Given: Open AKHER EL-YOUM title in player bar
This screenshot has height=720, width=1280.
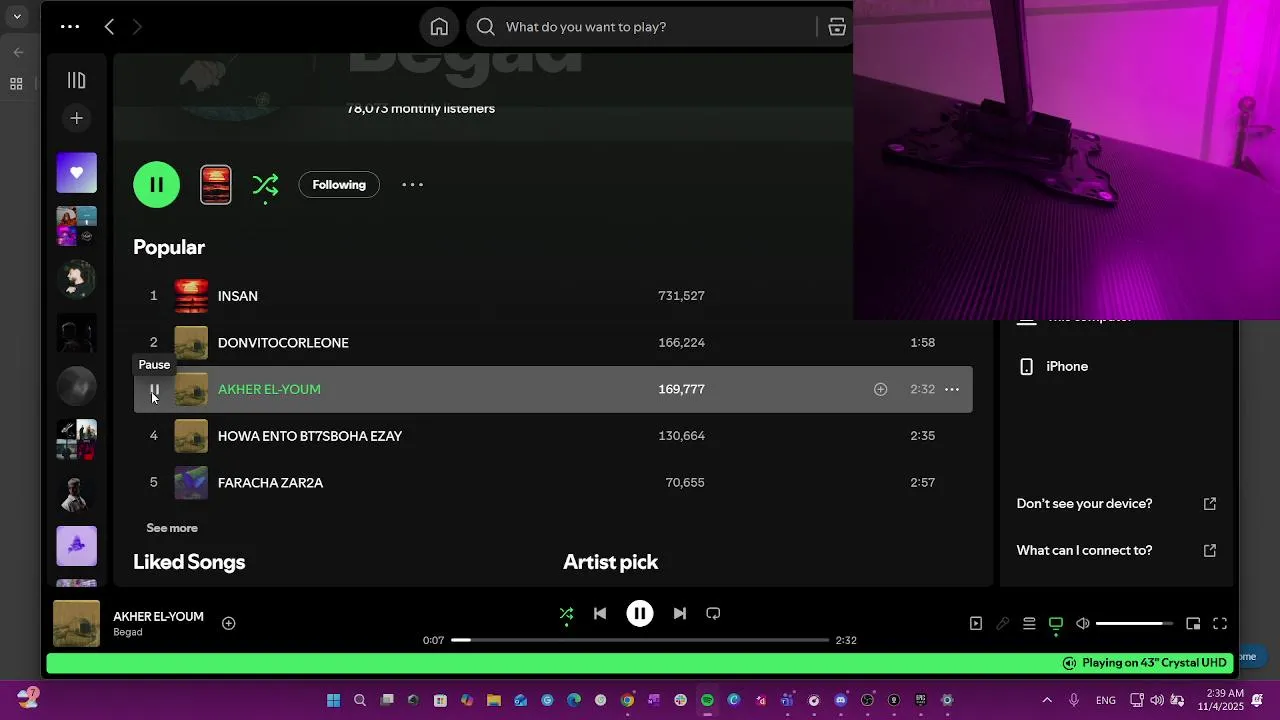Looking at the screenshot, I should point(158,617).
